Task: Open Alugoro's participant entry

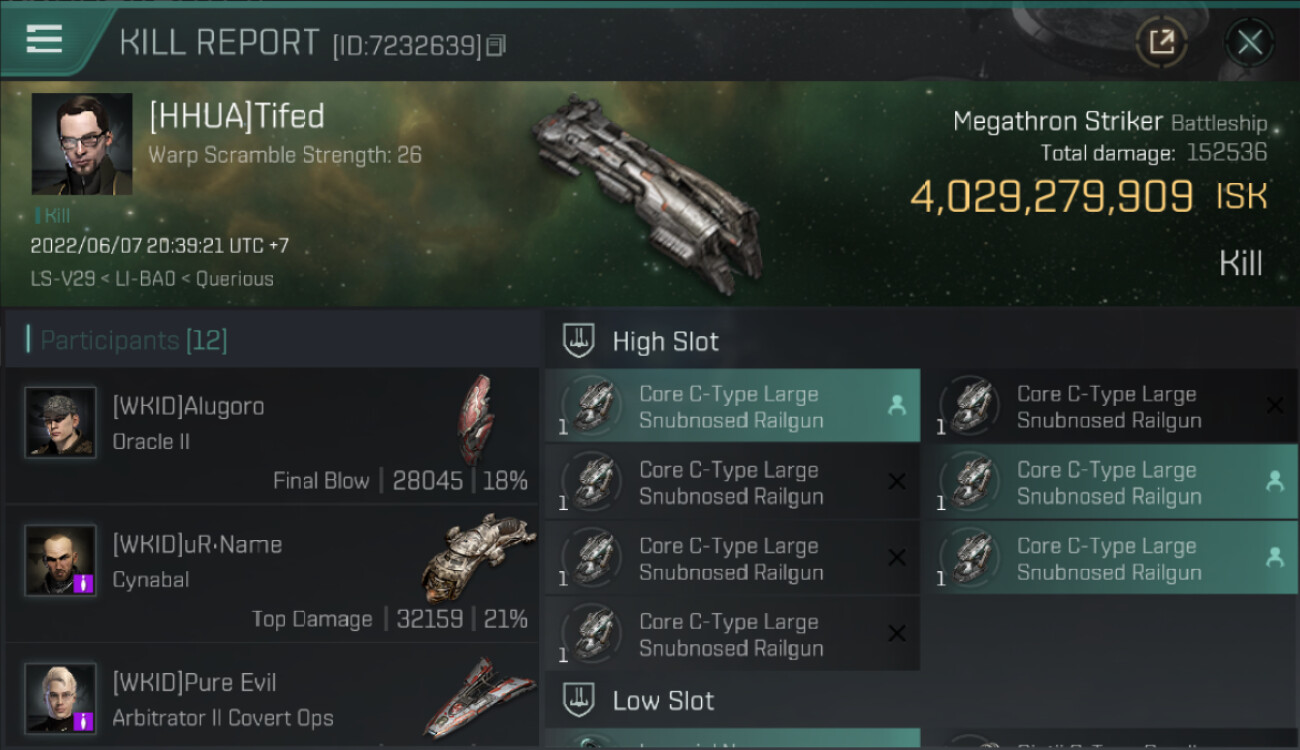Action: (272, 436)
